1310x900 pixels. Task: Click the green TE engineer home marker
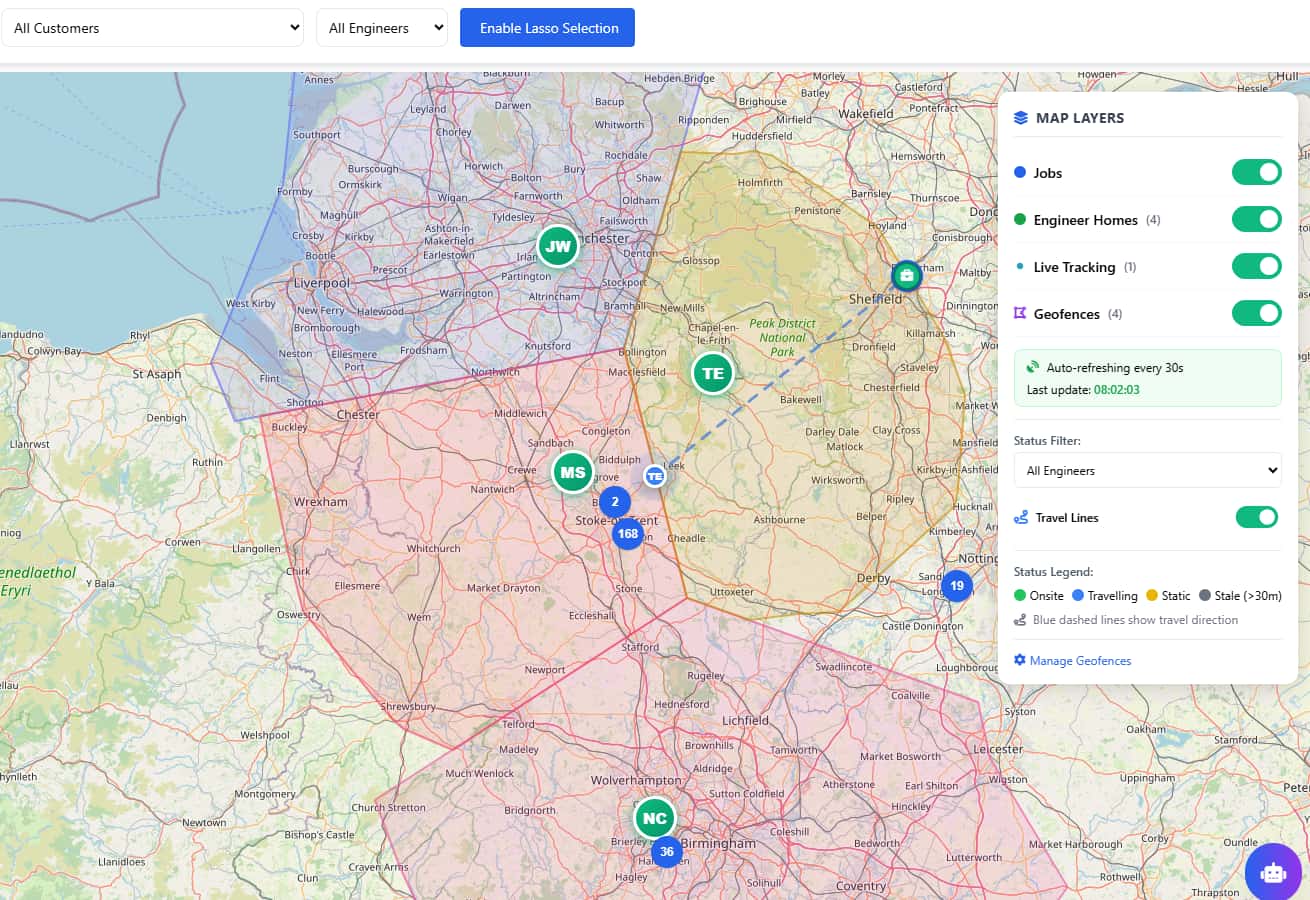pos(713,374)
